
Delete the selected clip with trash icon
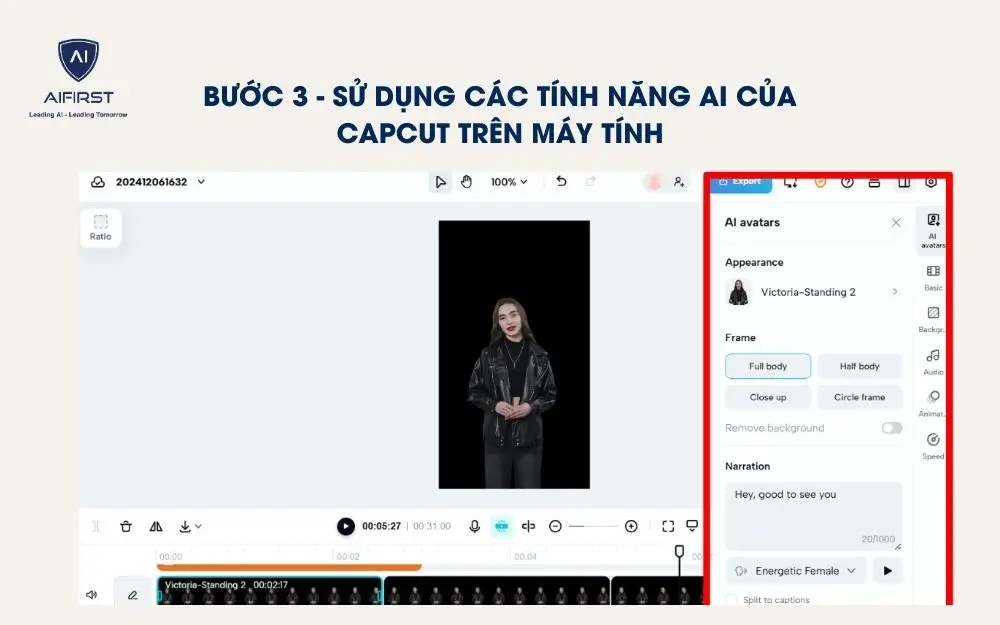tap(126, 526)
